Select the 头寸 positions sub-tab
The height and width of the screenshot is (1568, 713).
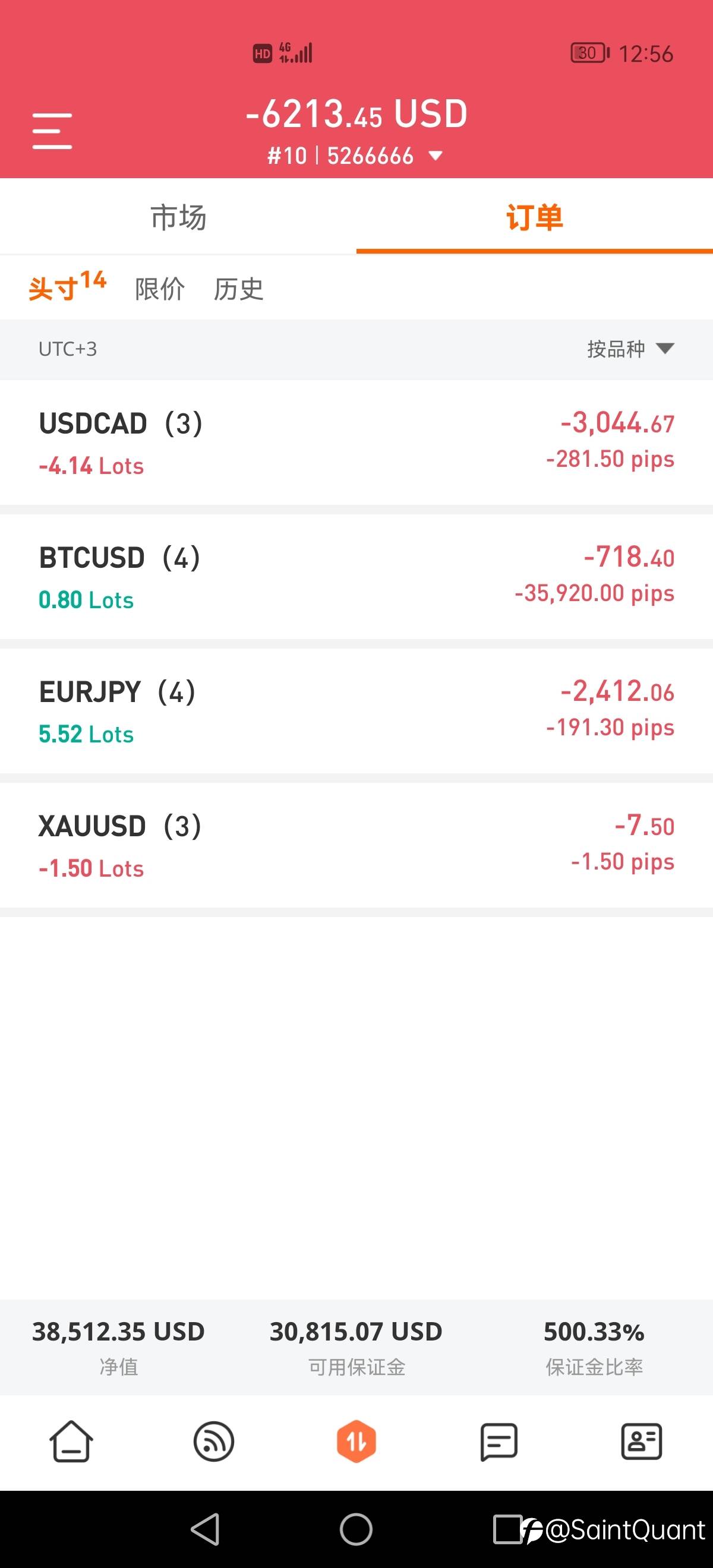click(x=67, y=286)
